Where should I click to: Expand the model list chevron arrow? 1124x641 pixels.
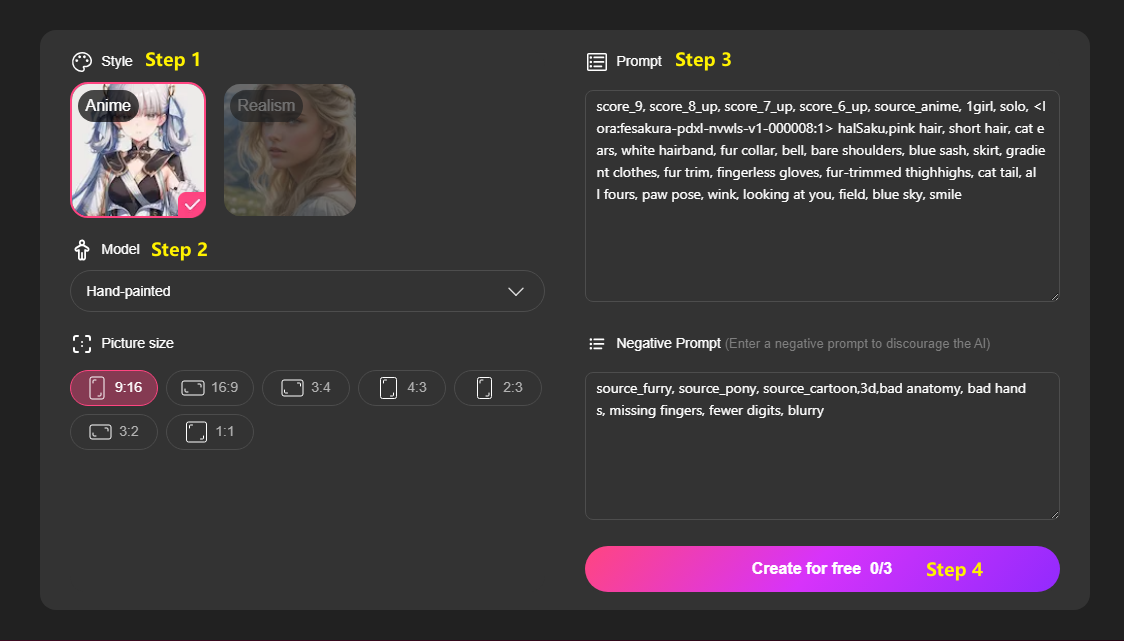516,291
